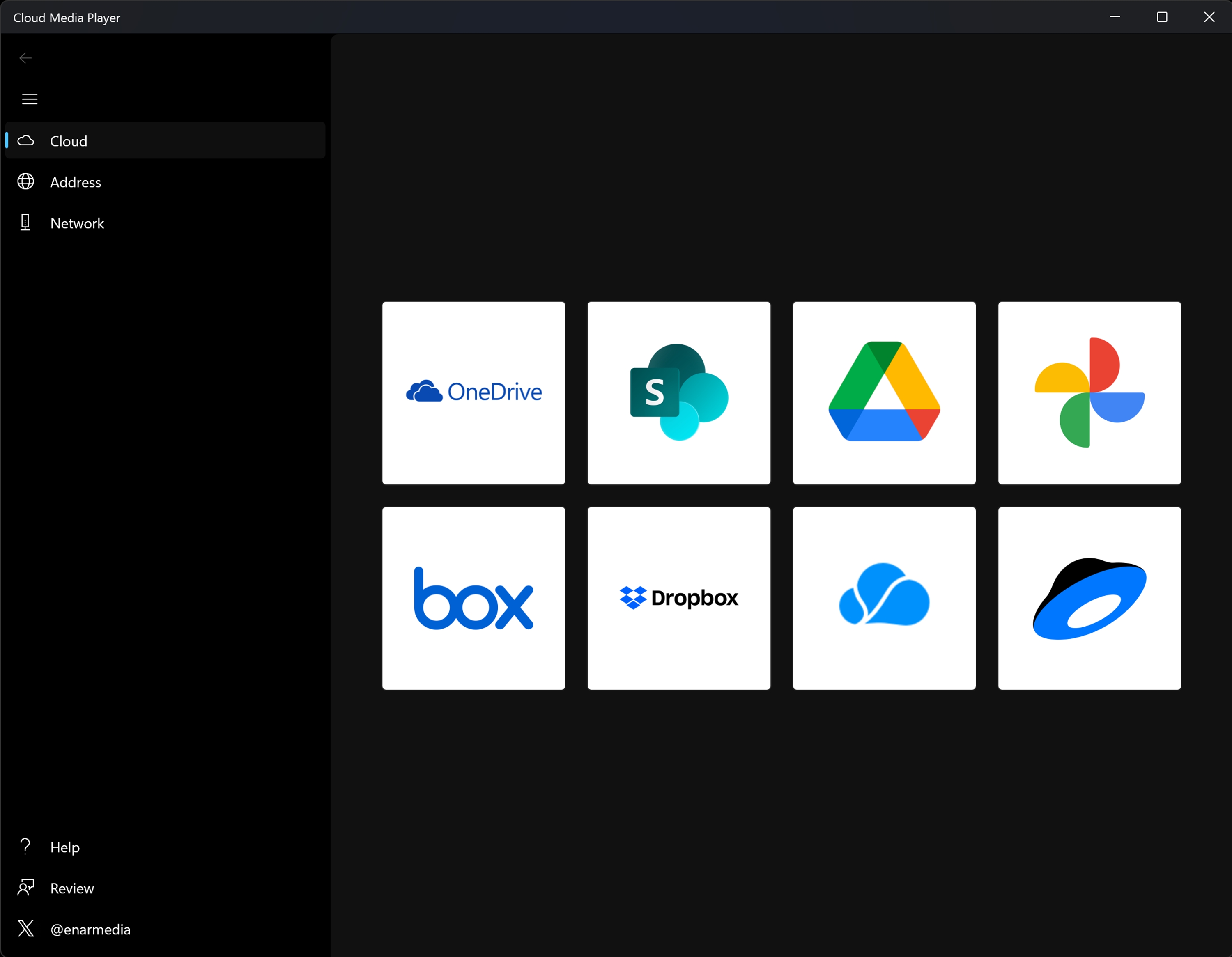The width and height of the screenshot is (1232, 957).
Task: Click the globe icon beside Address
Action: tap(25, 181)
